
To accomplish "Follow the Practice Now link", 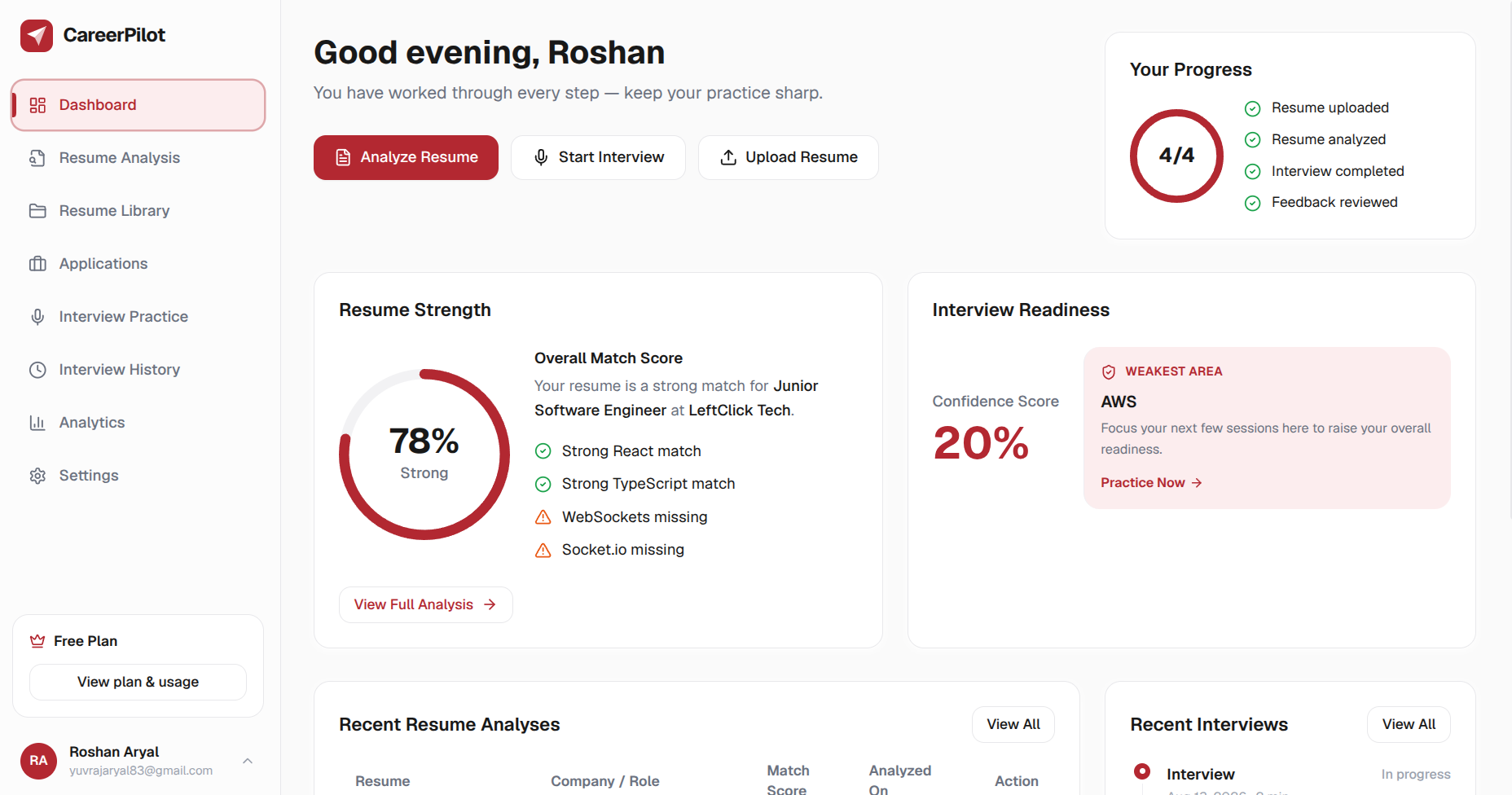I will pos(1151,483).
